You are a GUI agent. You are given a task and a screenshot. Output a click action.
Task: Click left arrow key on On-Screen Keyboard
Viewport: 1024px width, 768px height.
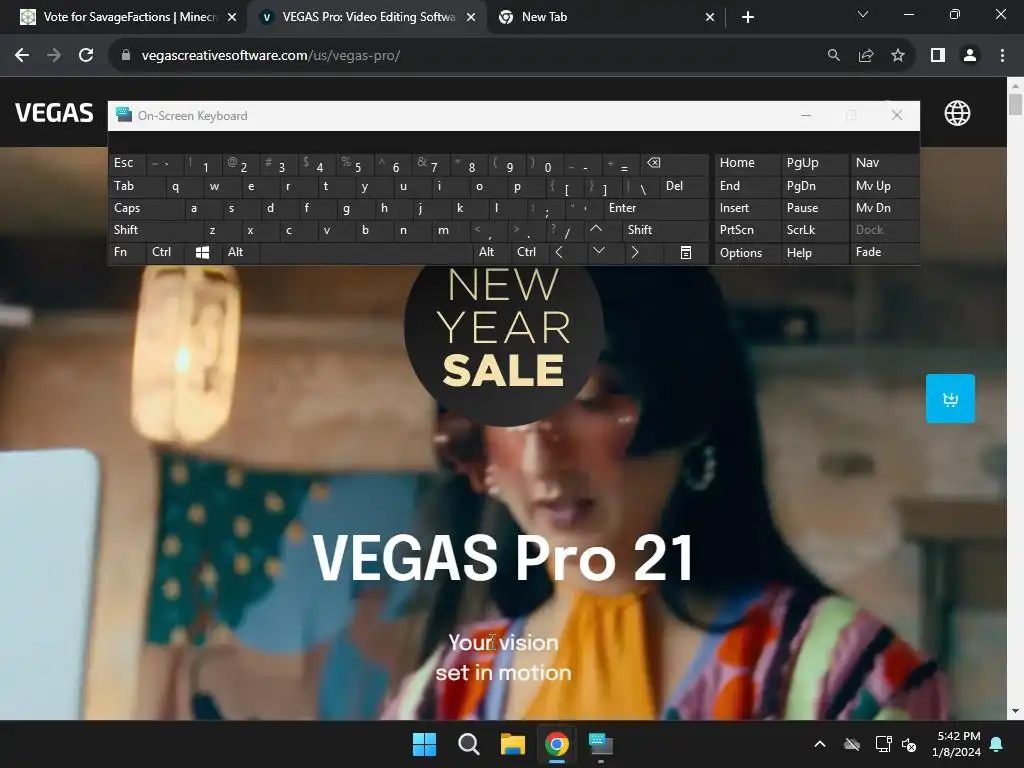click(x=559, y=252)
